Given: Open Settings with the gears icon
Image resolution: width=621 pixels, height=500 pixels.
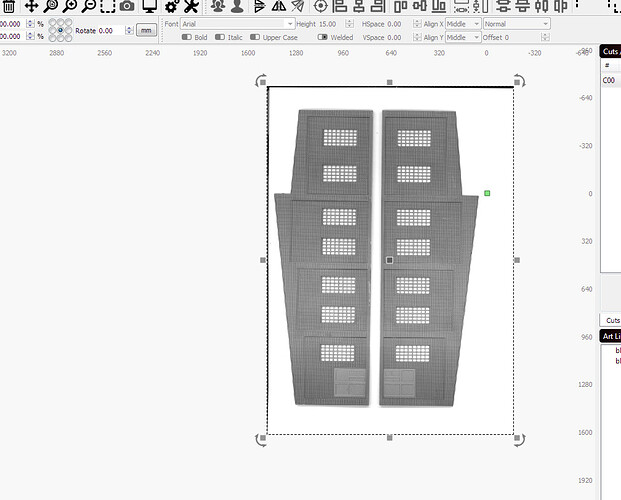Looking at the screenshot, I should tap(172, 6).
